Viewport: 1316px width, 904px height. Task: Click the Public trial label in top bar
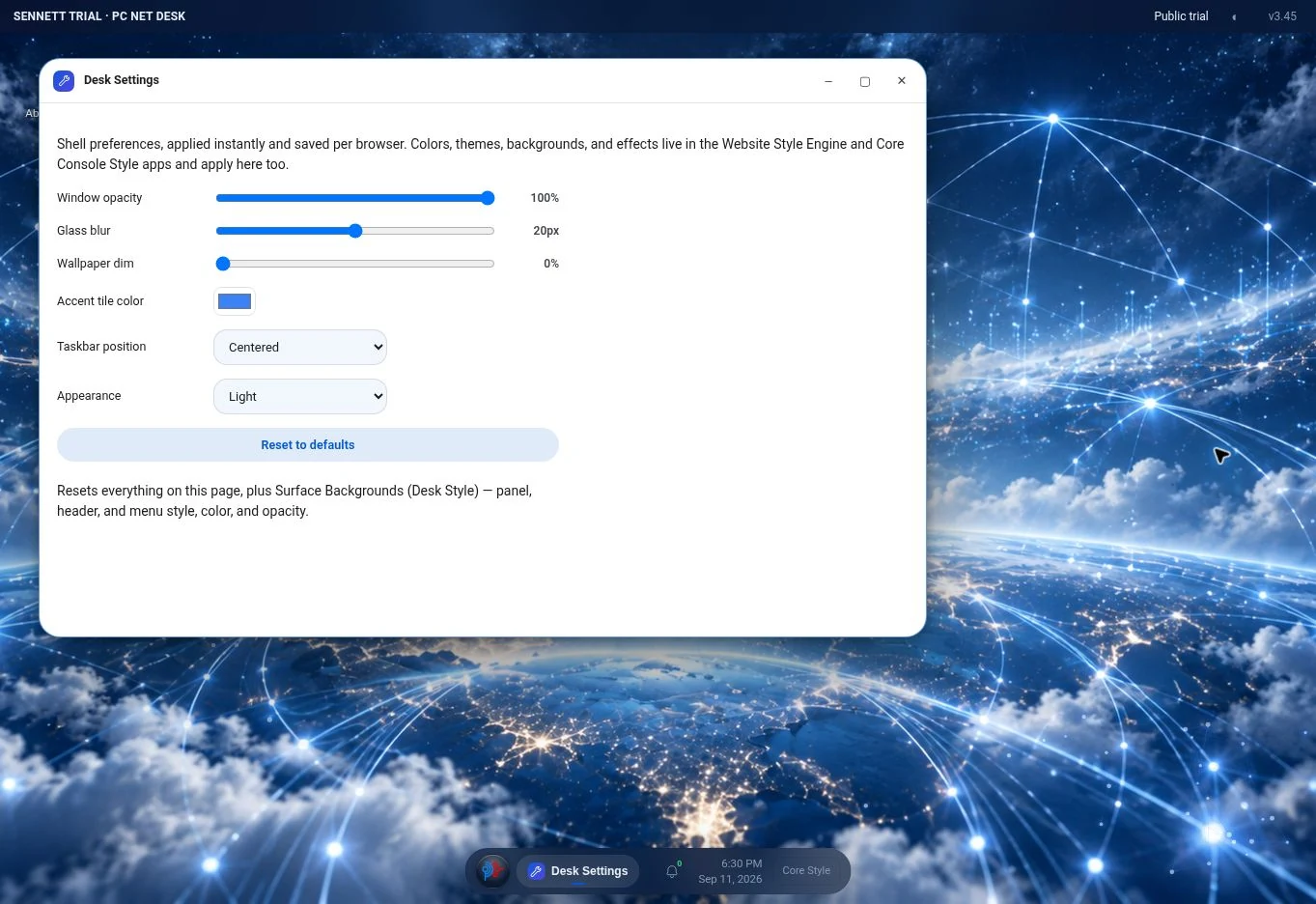point(1181,16)
